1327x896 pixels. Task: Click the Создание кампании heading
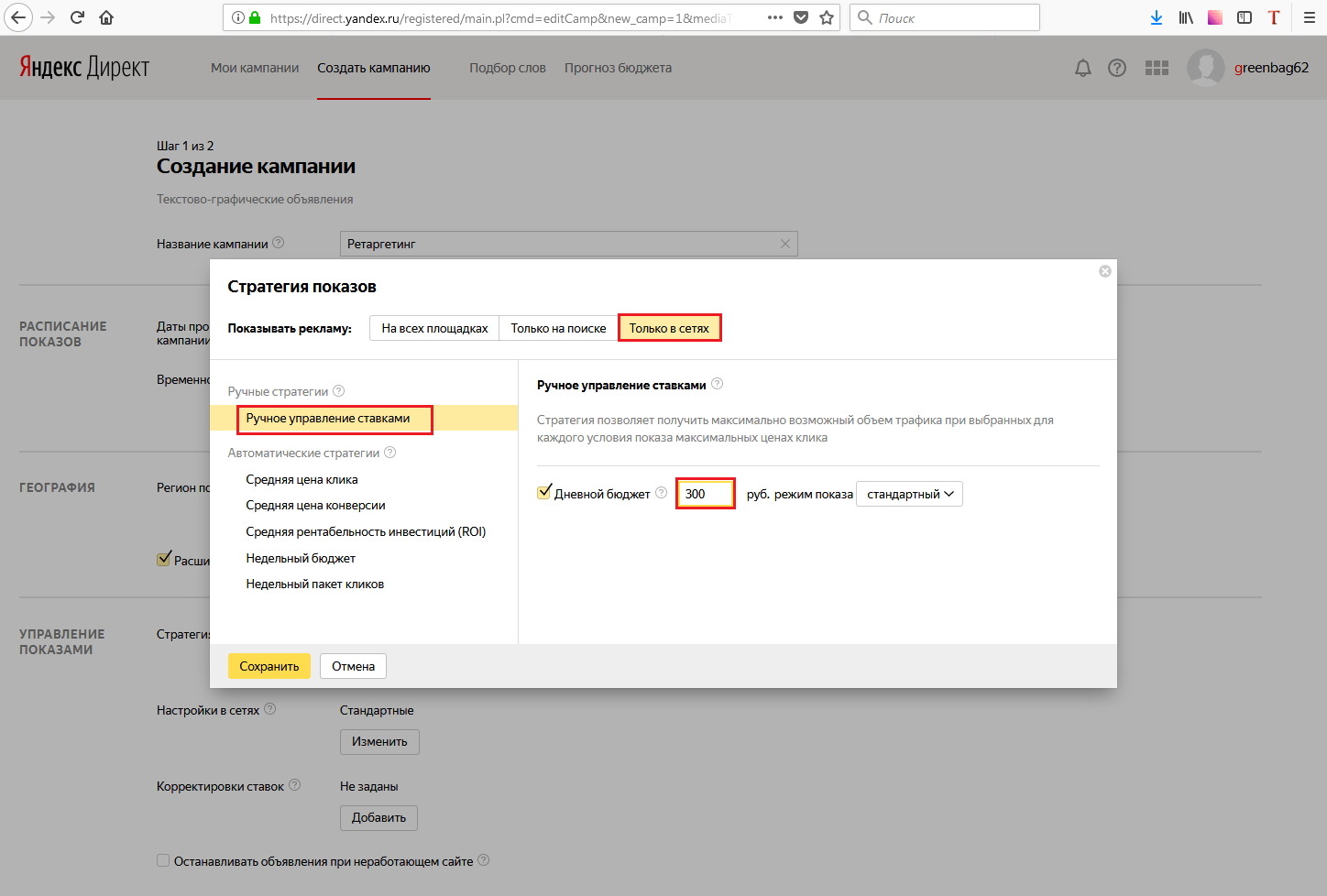(x=256, y=167)
